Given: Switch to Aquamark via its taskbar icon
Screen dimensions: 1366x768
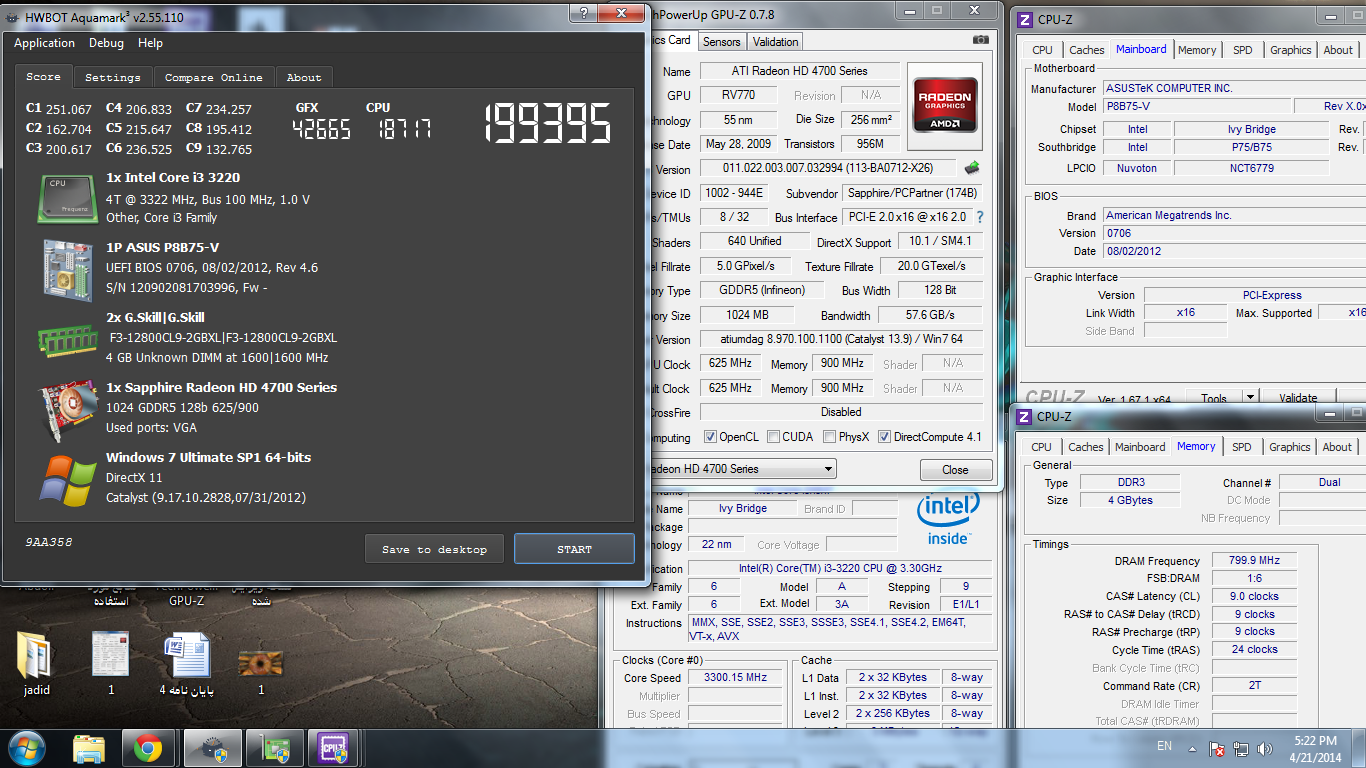Looking at the screenshot, I should (212, 748).
